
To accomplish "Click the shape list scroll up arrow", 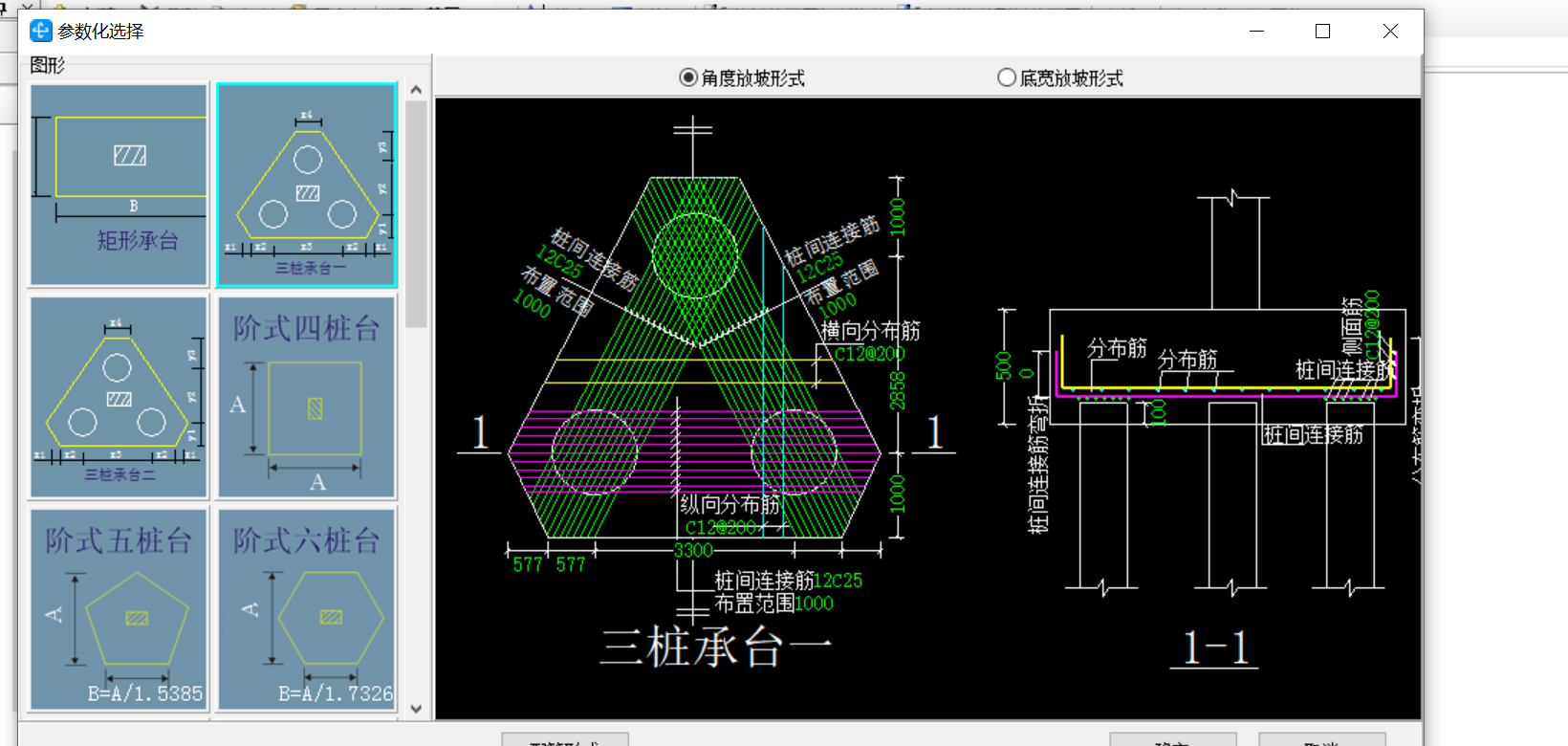I will (x=416, y=90).
